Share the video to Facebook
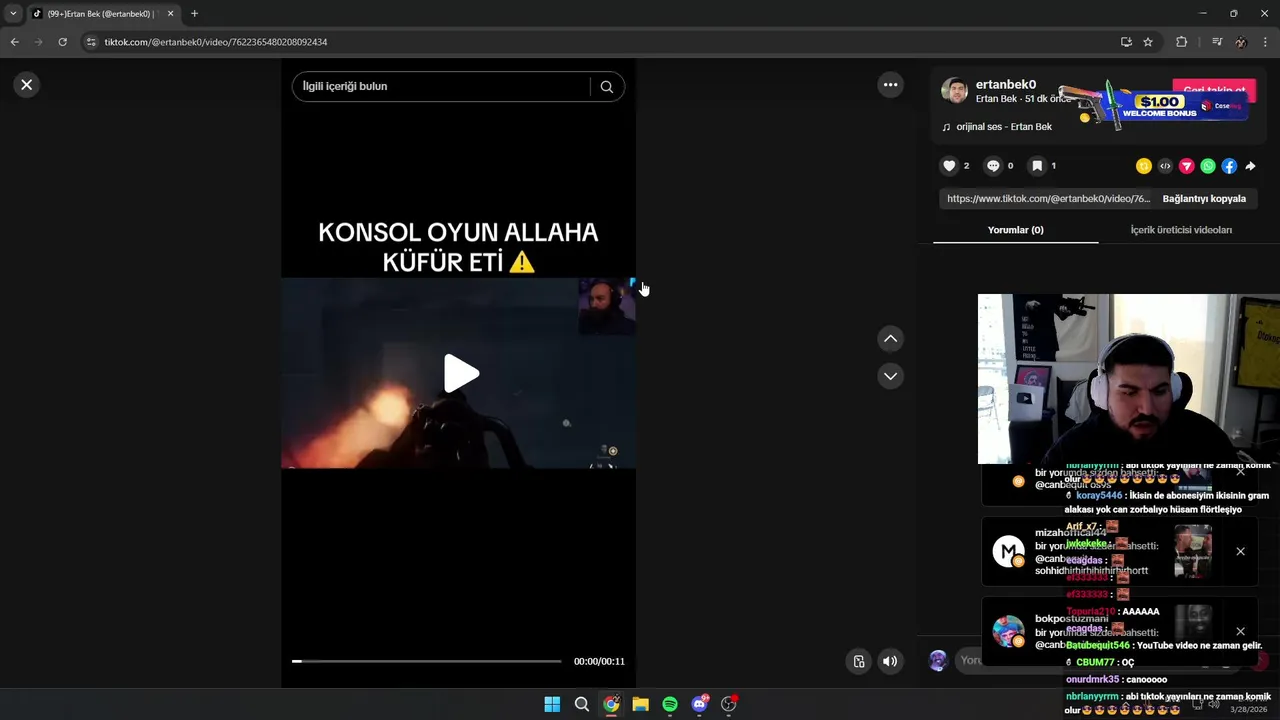Viewport: 1280px width, 720px height. 1229,166
